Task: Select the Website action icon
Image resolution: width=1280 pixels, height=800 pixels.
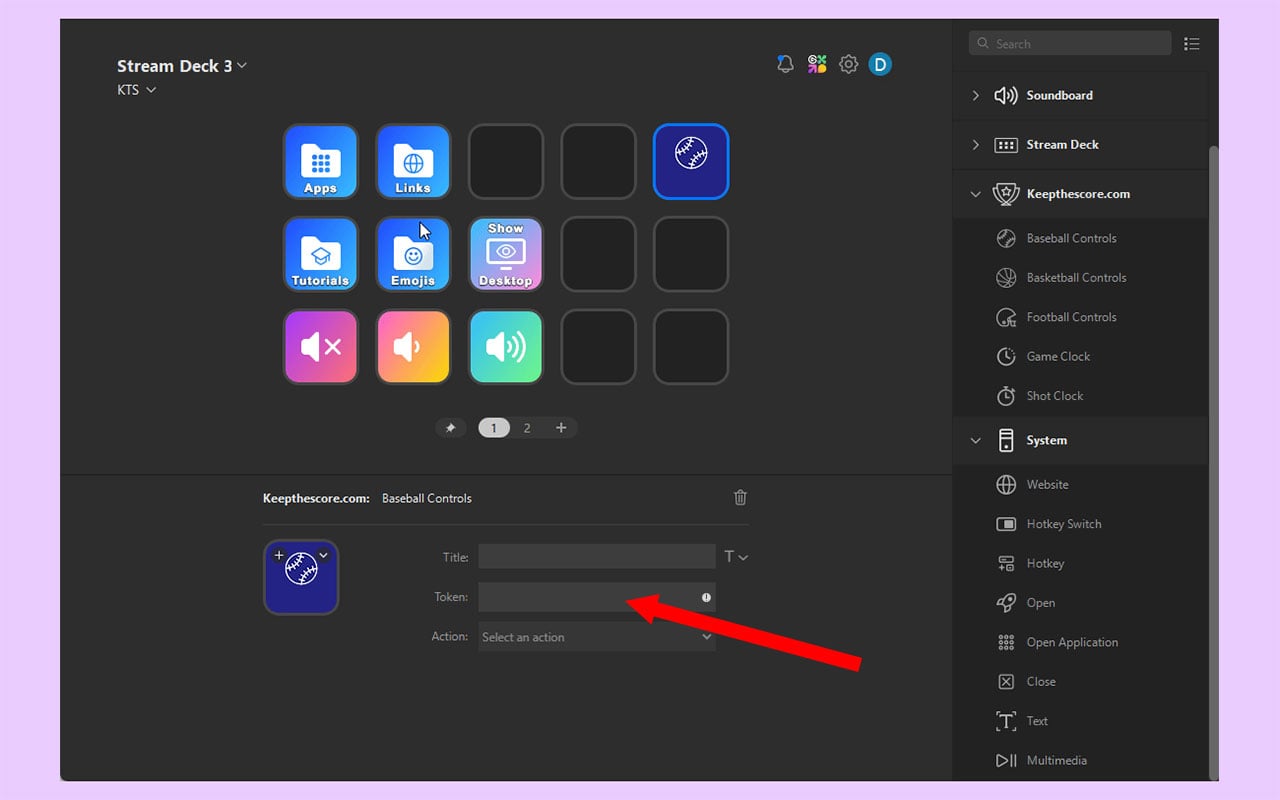Action: coord(1004,484)
